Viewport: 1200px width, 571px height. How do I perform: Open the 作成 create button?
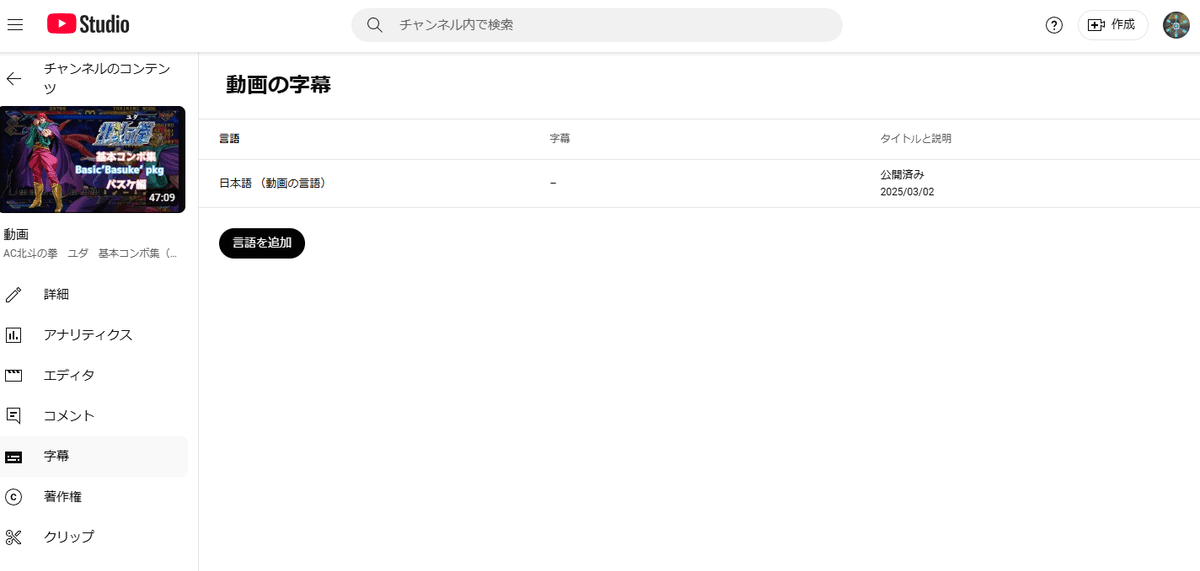(x=1112, y=25)
